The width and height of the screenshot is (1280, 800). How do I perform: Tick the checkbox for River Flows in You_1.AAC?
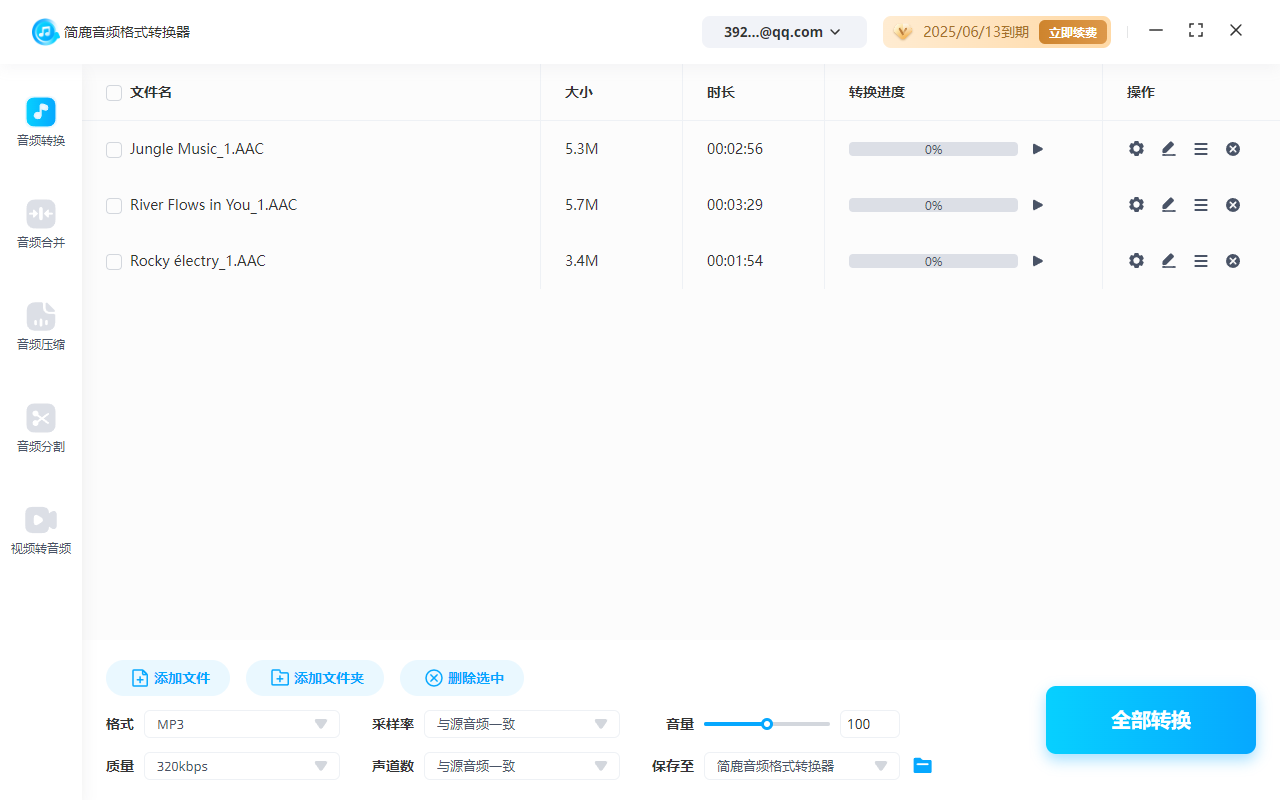[x=114, y=204]
